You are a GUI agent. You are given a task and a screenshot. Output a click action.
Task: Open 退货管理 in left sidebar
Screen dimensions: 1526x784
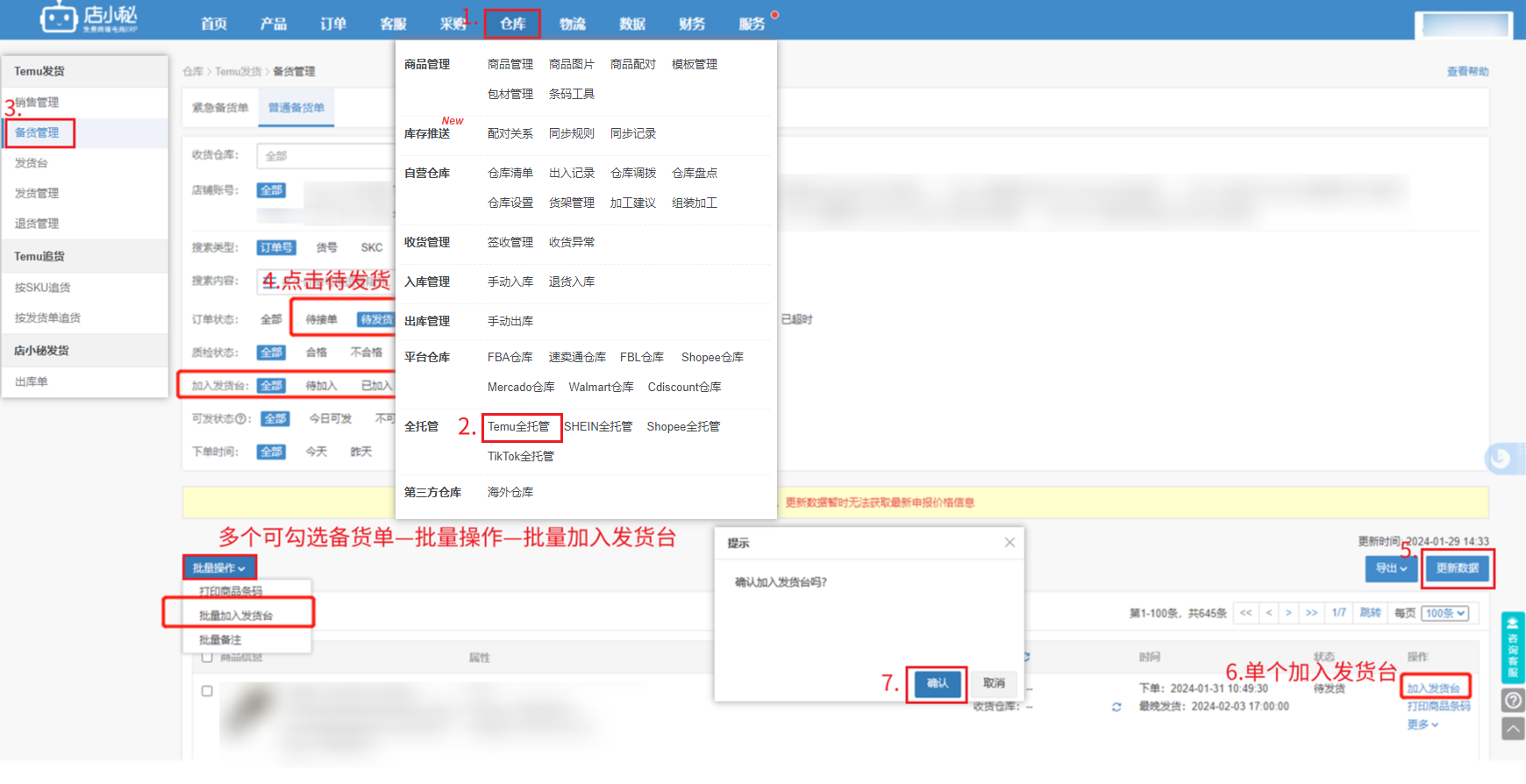pyautogui.click(x=37, y=224)
